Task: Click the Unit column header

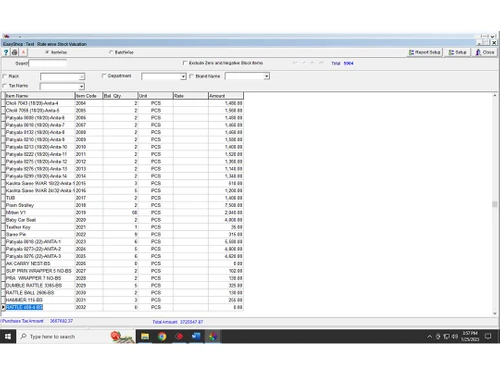Action: pyautogui.click(x=155, y=96)
